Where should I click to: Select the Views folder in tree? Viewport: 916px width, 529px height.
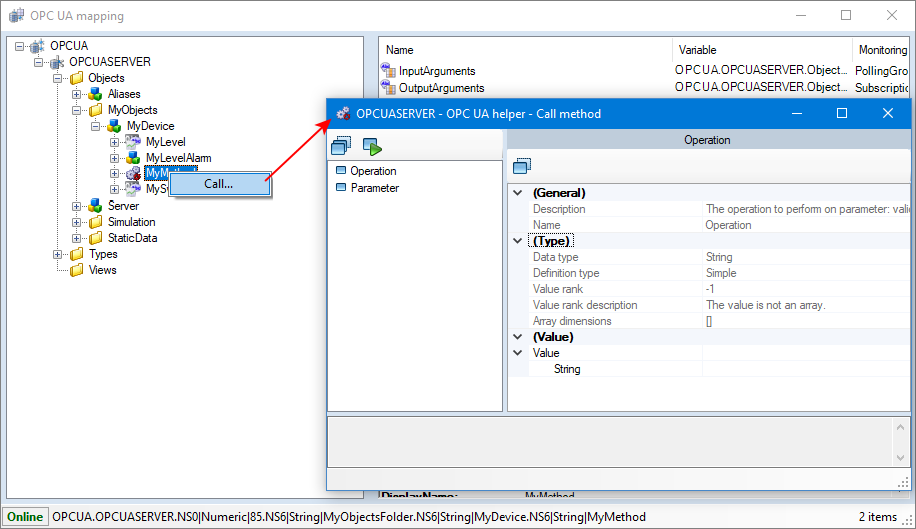[102, 270]
